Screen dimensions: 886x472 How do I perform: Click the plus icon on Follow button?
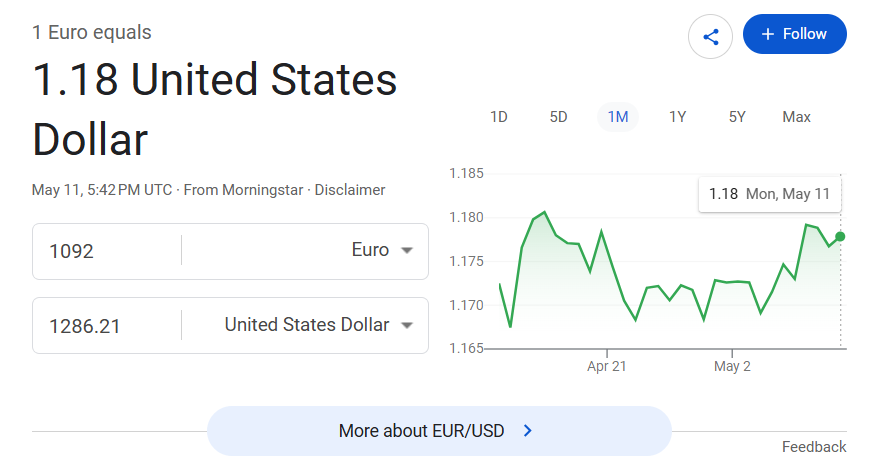click(767, 34)
